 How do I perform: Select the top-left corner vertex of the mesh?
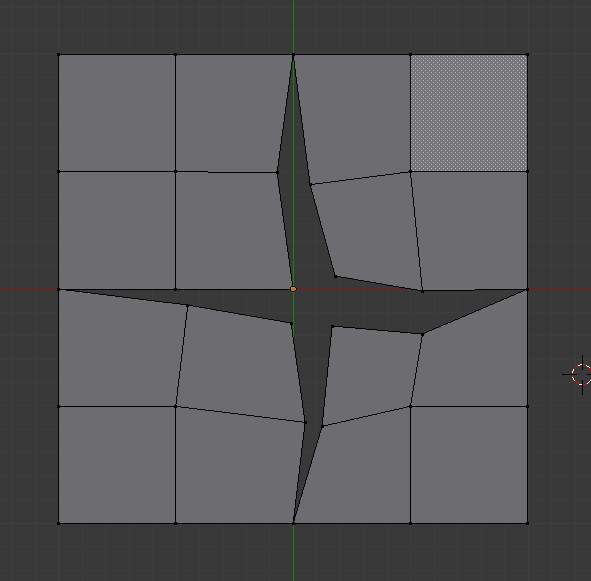58,55
